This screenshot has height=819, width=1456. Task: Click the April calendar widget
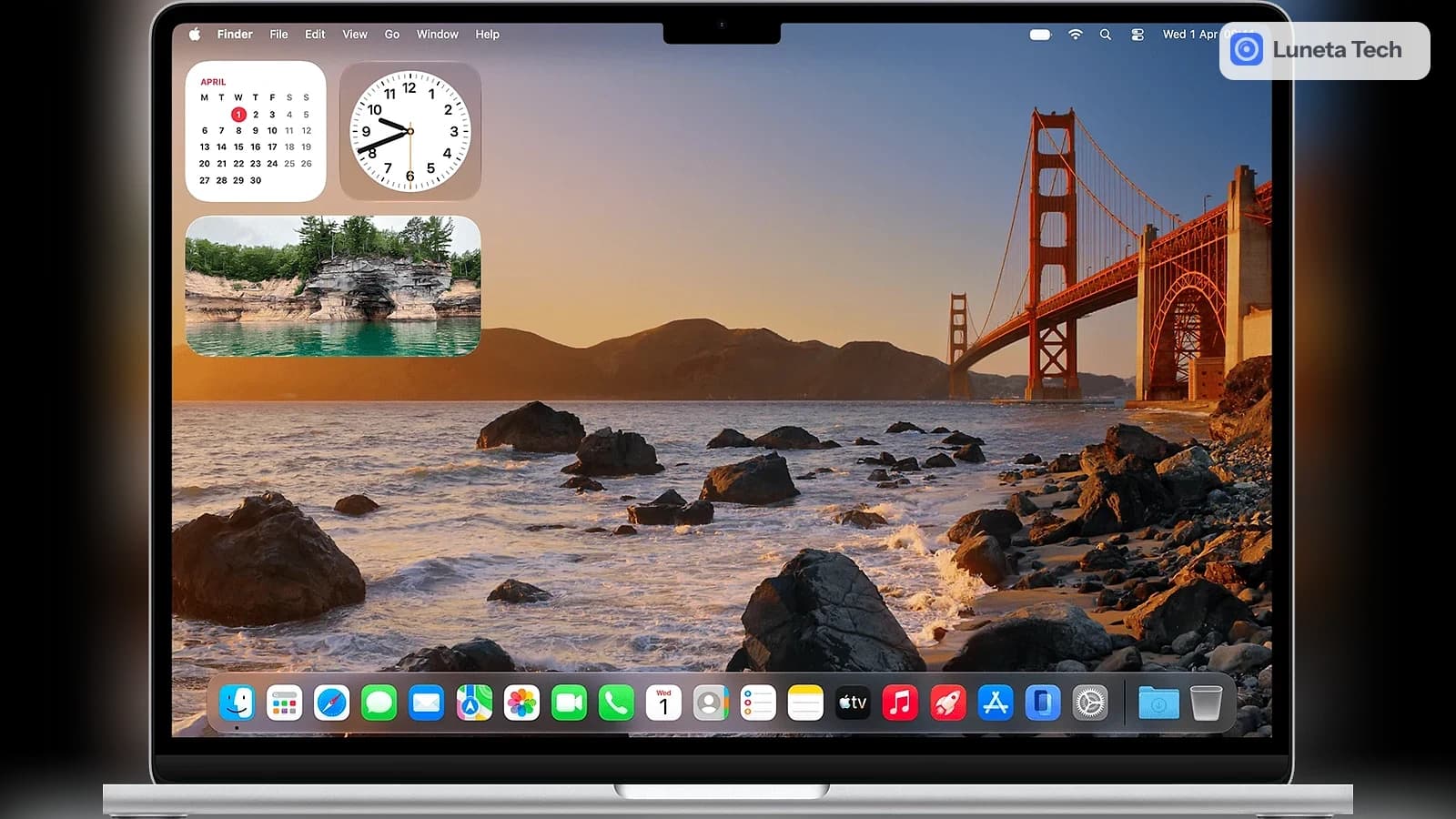[x=256, y=131]
